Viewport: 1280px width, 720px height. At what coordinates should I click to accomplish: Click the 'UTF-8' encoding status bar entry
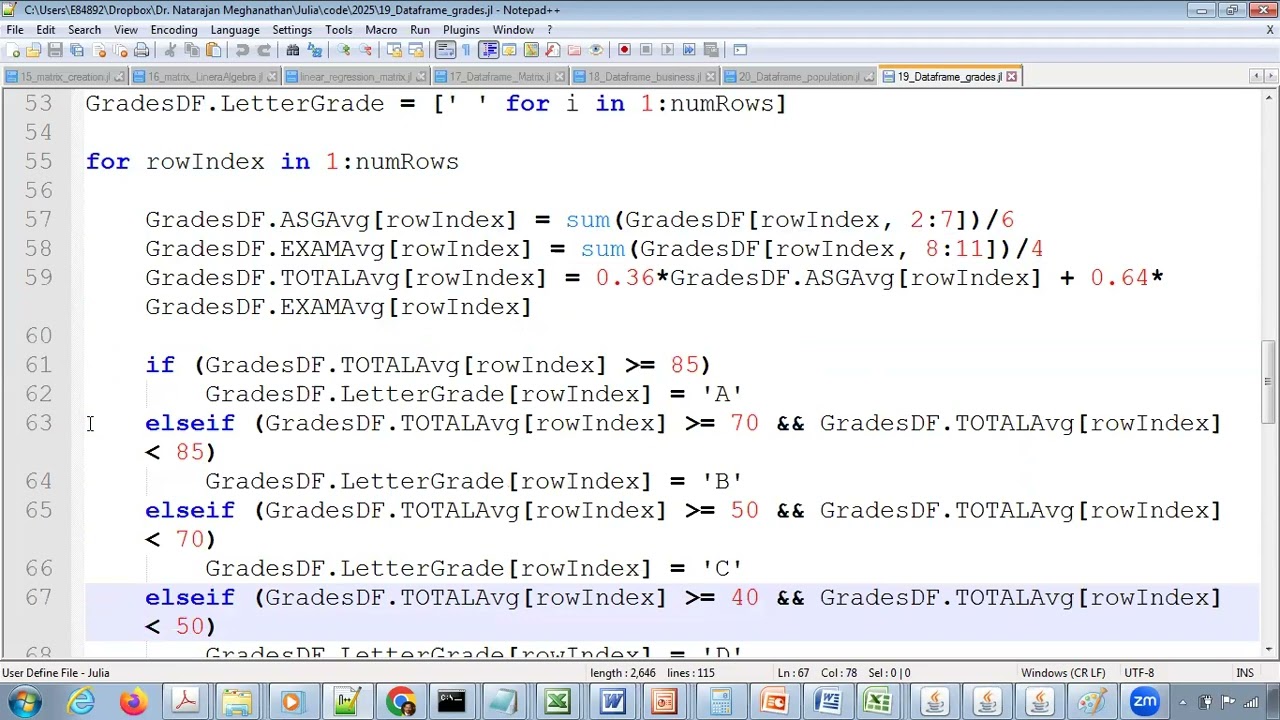click(x=1139, y=673)
